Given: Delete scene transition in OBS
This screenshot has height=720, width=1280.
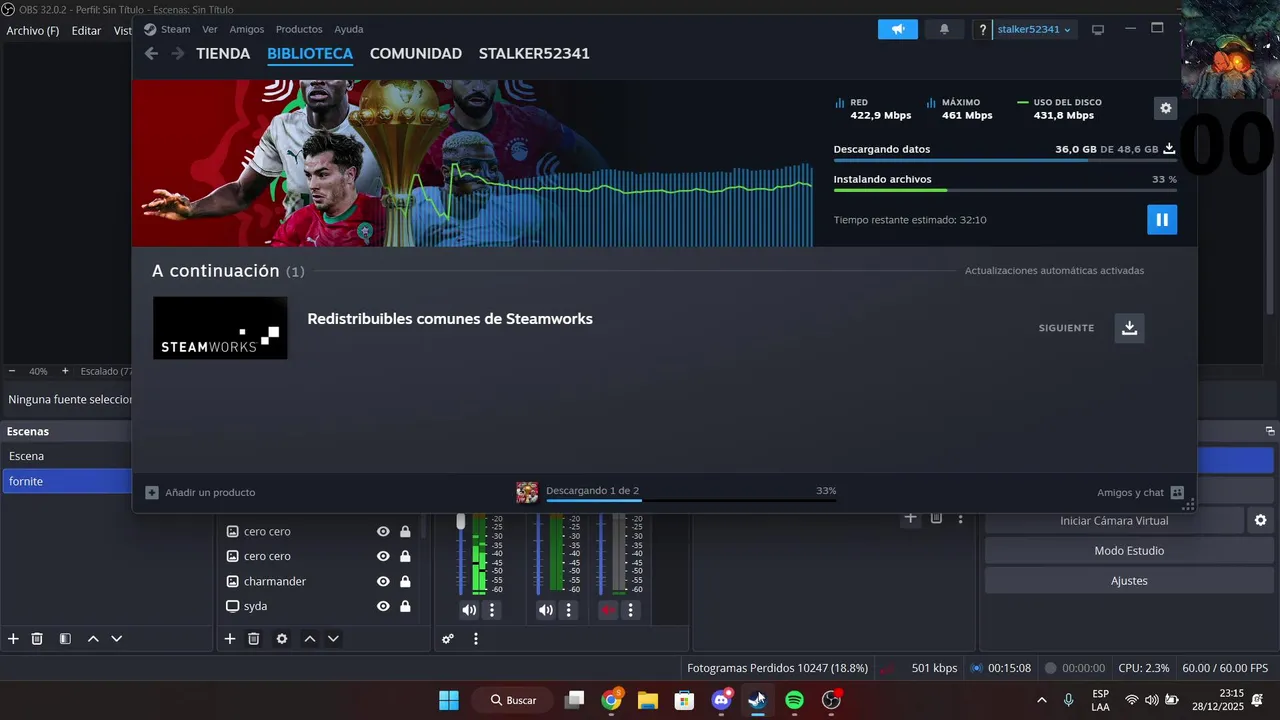Looking at the screenshot, I should pyautogui.click(x=936, y=518).
